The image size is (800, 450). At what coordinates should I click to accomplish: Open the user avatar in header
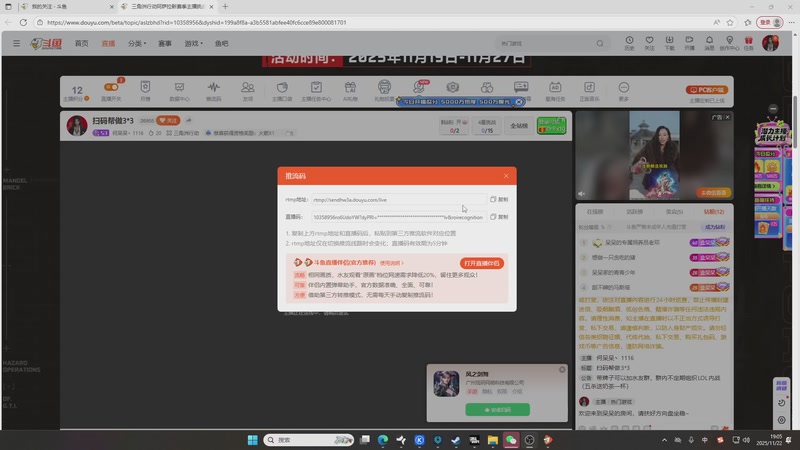click(770, 43)
